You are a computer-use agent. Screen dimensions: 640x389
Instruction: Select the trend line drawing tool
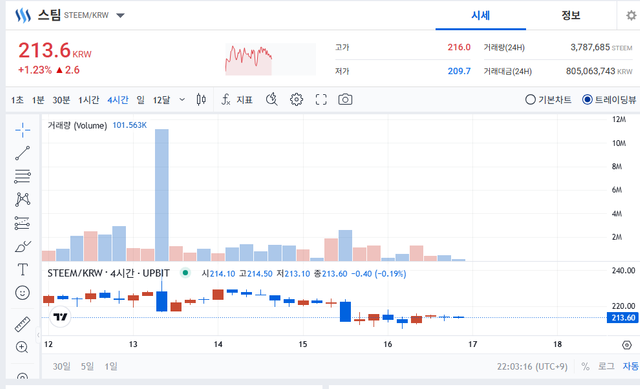22,153
